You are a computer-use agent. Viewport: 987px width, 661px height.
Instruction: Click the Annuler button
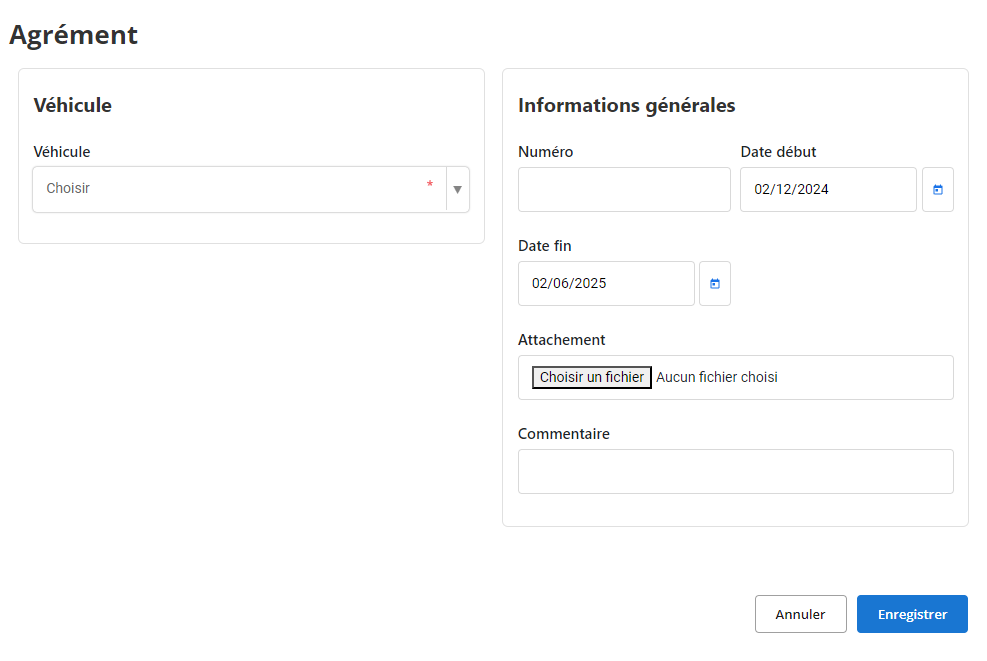coord(801,614)
